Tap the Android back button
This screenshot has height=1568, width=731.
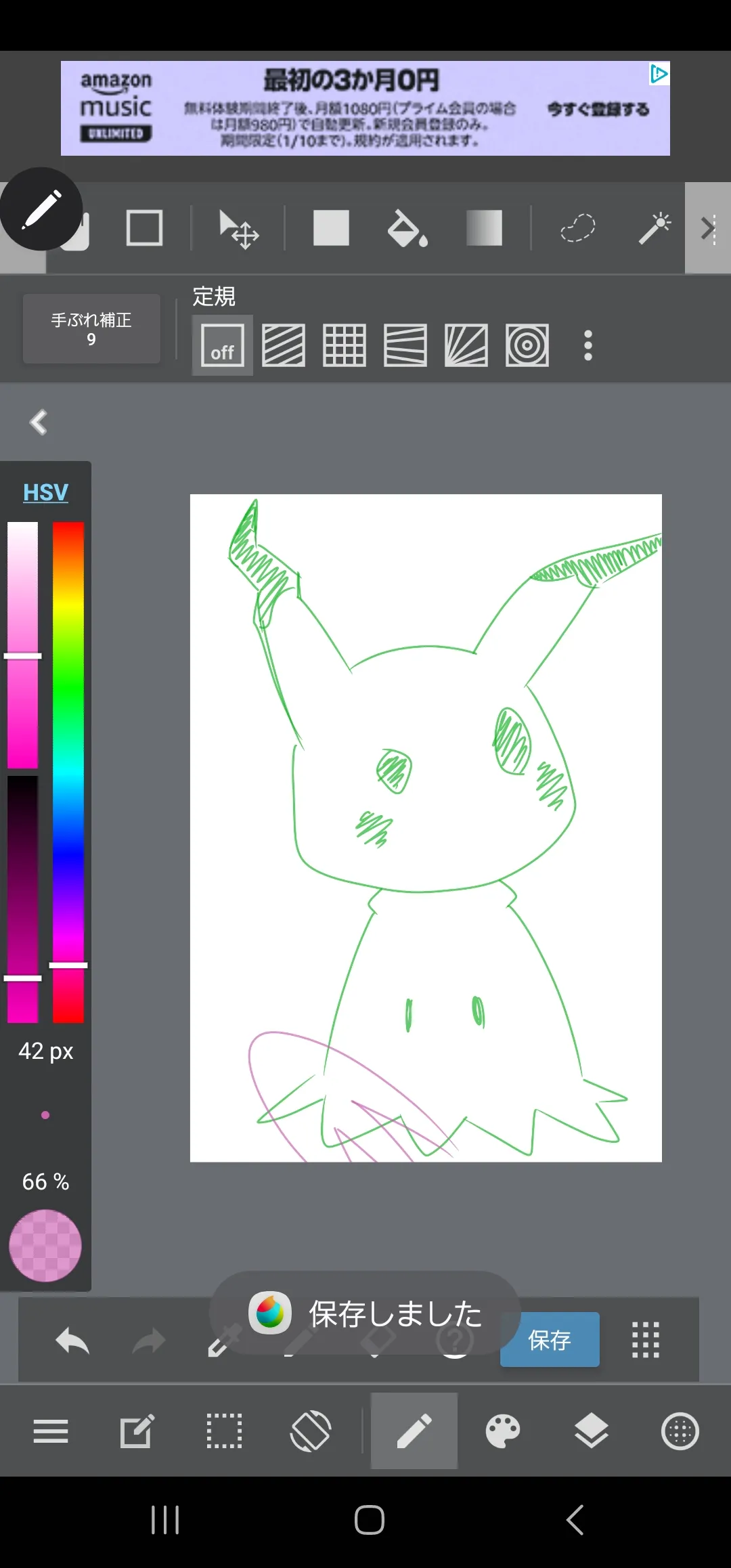(x=575, y=1520)
